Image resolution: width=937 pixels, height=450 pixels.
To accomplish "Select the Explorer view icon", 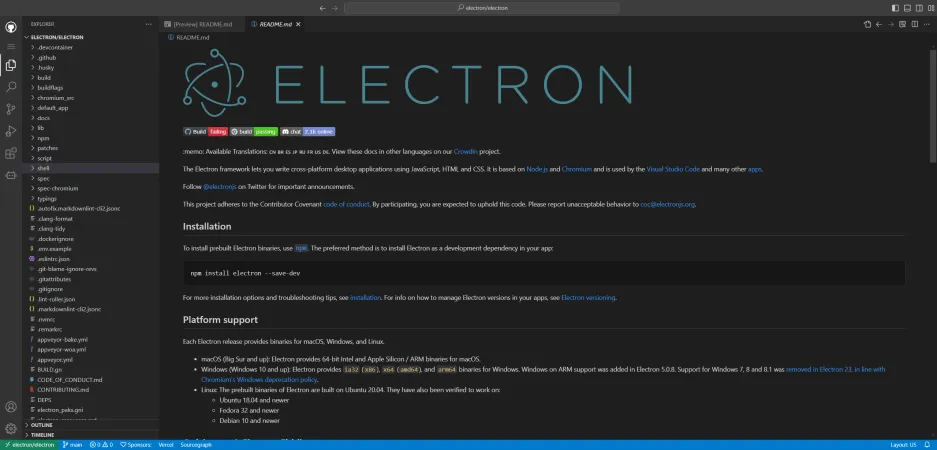I will pos(11,65).
